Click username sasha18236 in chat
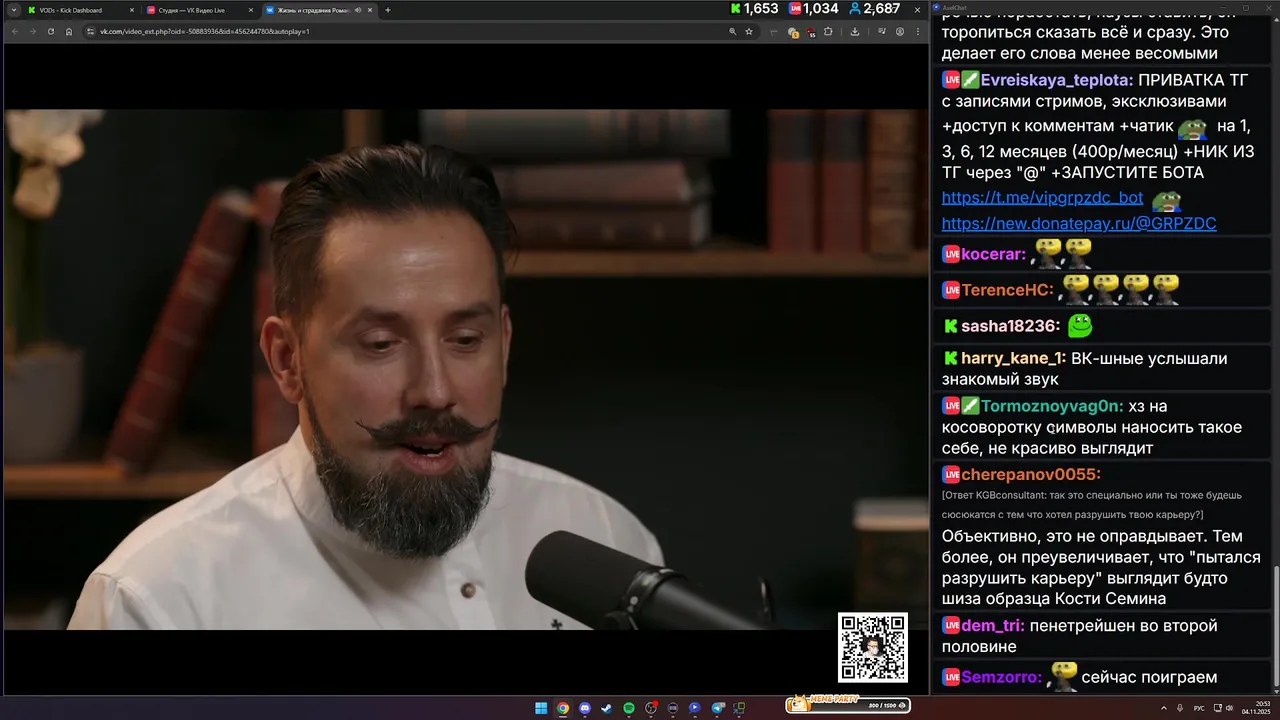 tap(1010, 327)
